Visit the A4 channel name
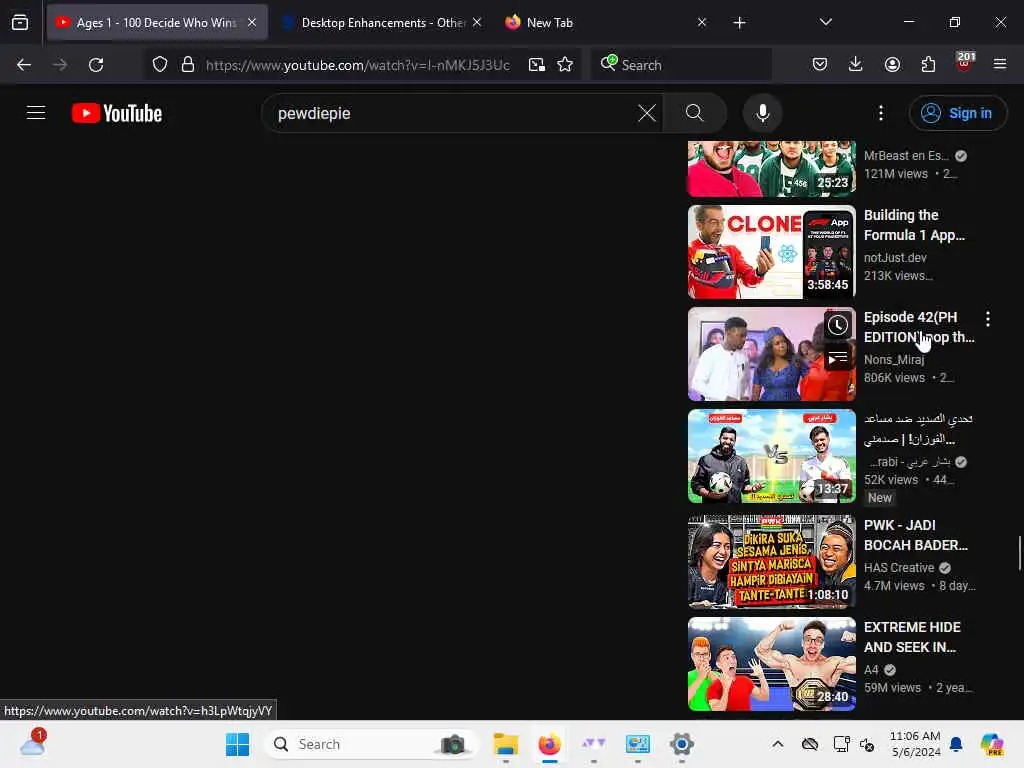Viewport: 1024px width, 768px height. (x=871, y=669)
